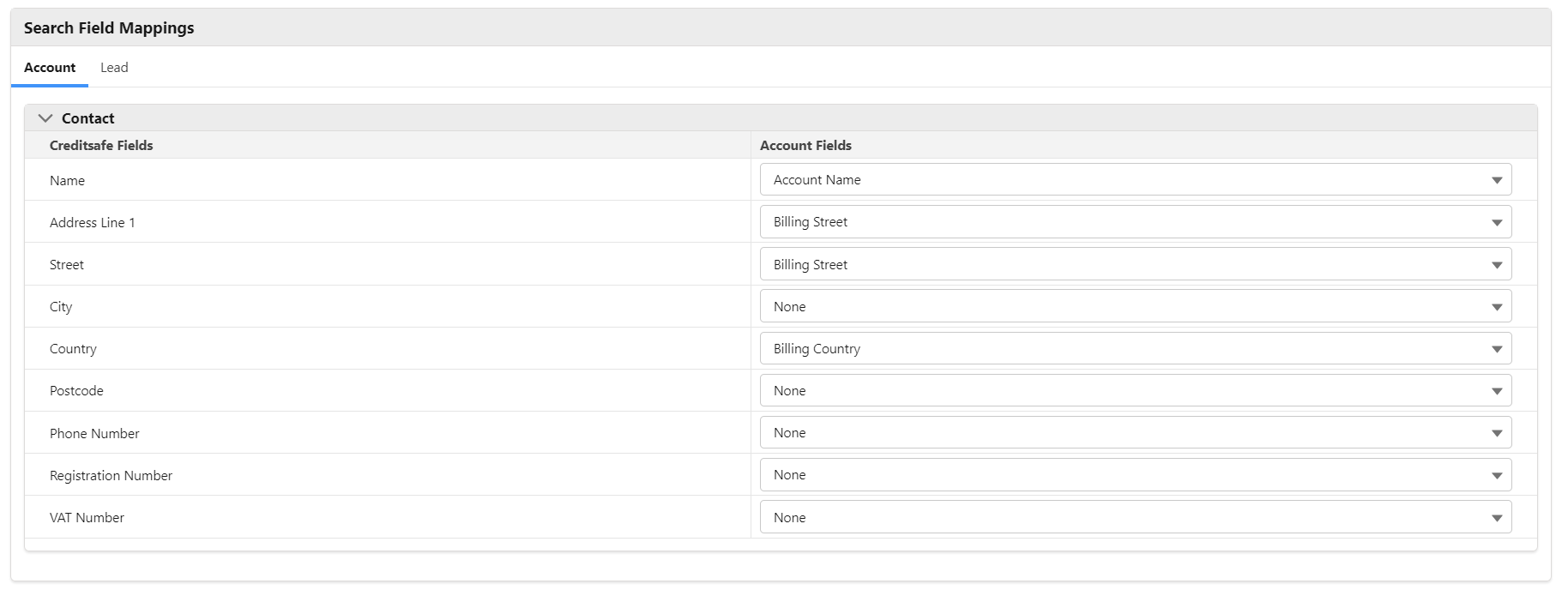Click the Registration Number row label
This screenshot has height=596, width=1568.
tap(111, 476)
